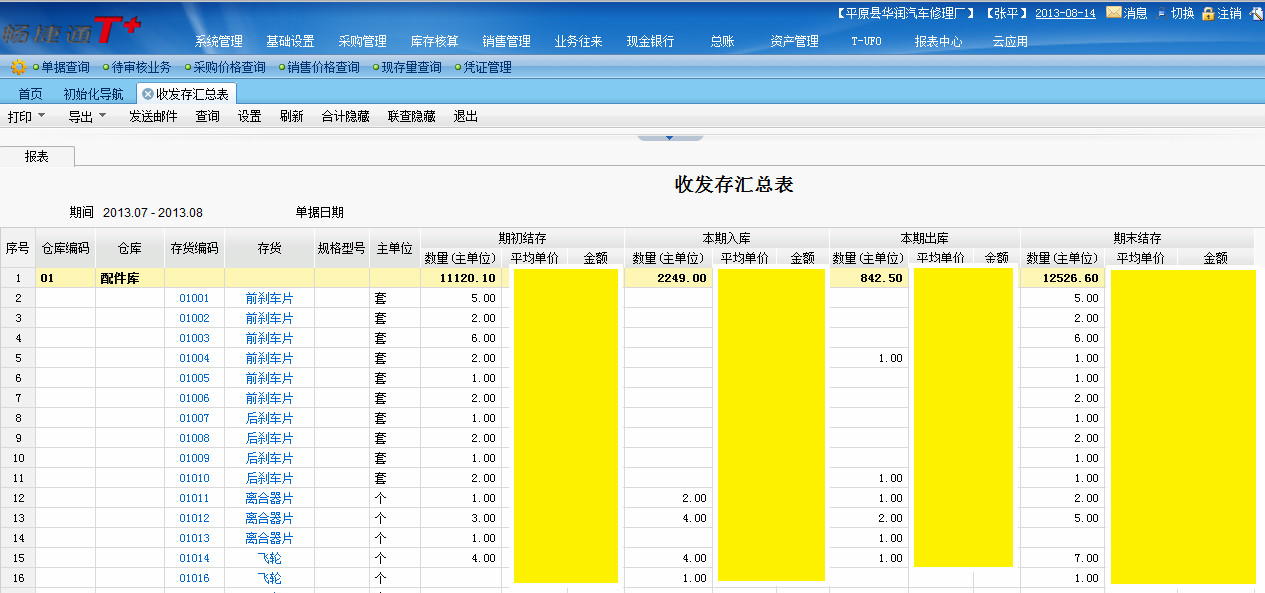1265x593 pixels.
Task: Click the 切换 switch icon
Action: tap(1161, 13)
